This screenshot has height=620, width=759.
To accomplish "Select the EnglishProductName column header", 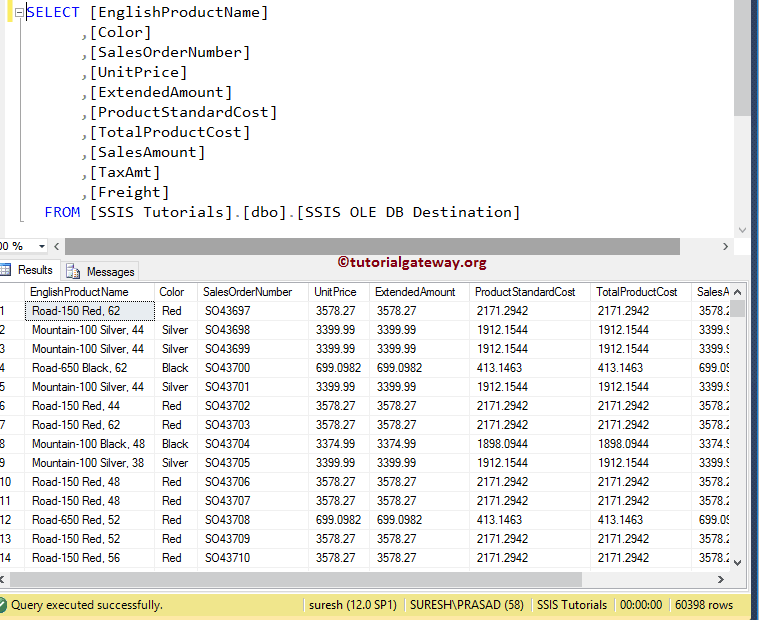I will (x=80, y=292).
